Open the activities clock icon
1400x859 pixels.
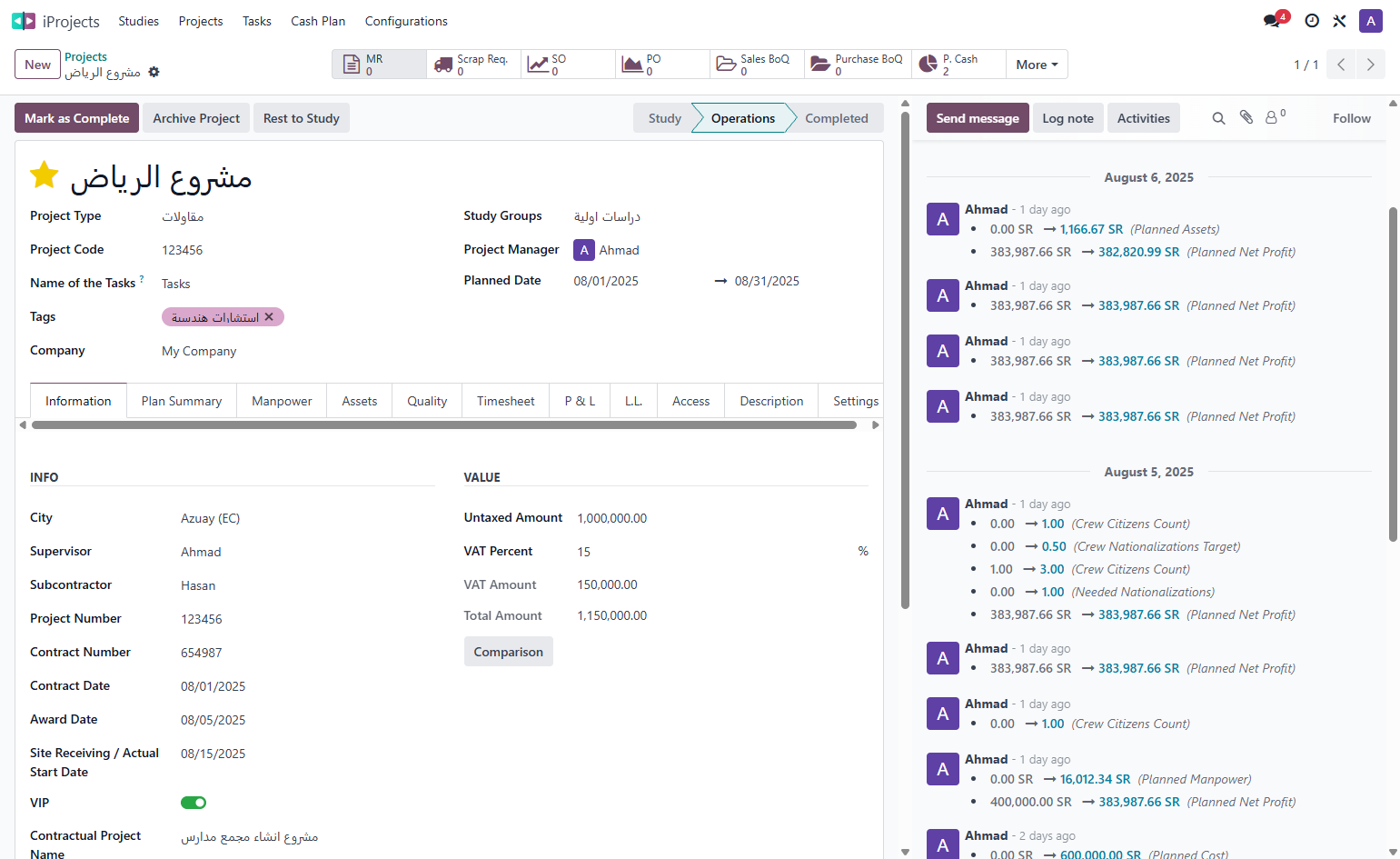[x=1312, y=21]
